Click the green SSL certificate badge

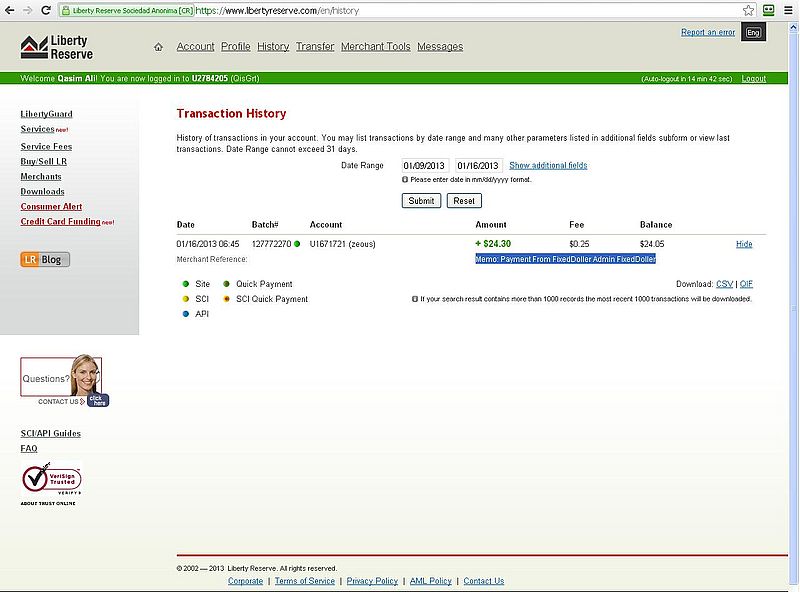coord(127,10)
